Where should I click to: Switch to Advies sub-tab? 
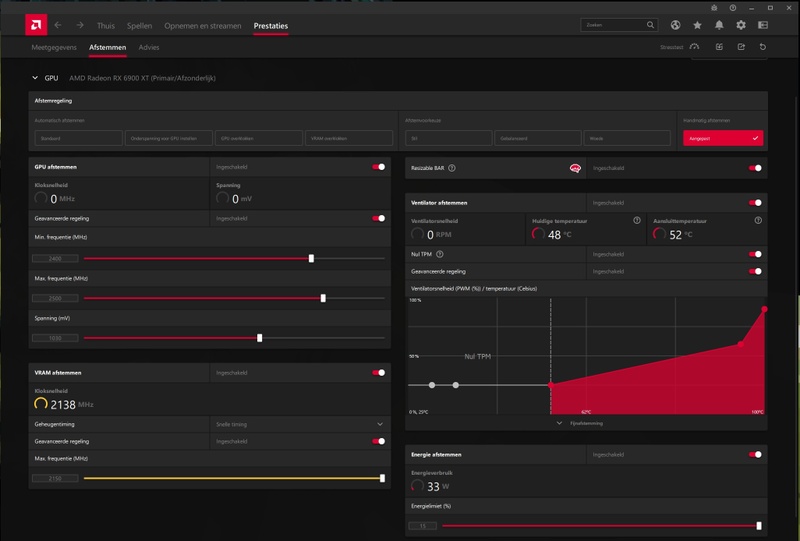149,47
